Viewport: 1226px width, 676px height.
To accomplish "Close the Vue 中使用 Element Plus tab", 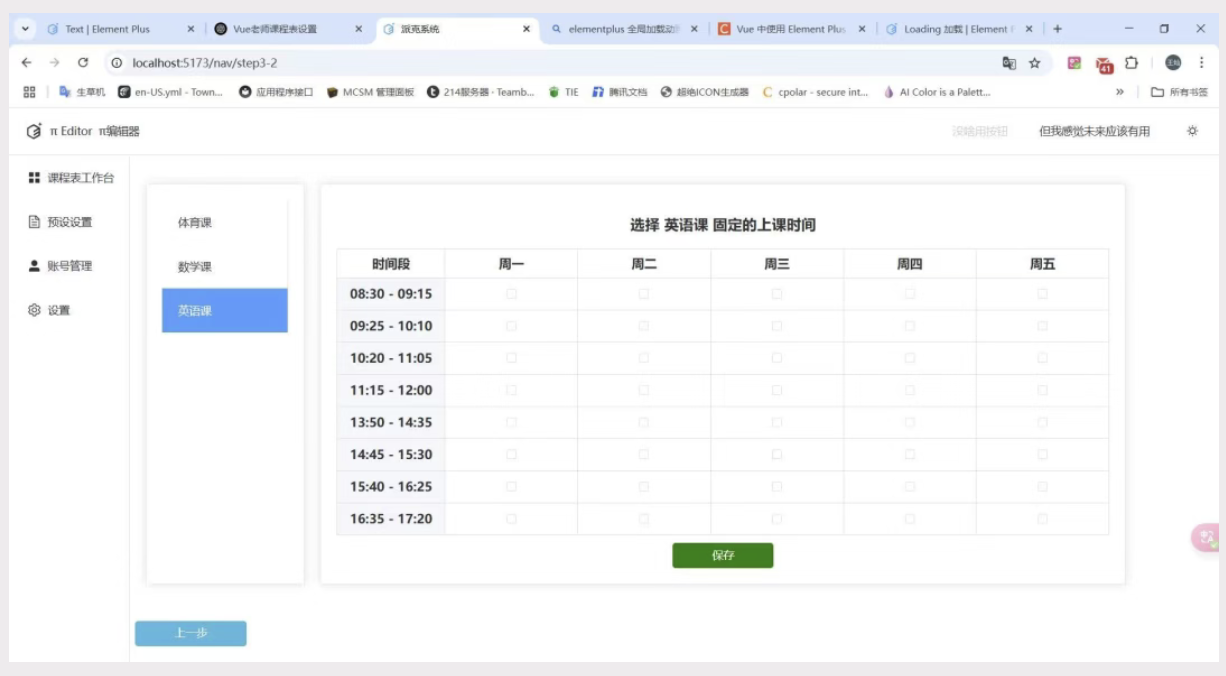I will [862, 29].
